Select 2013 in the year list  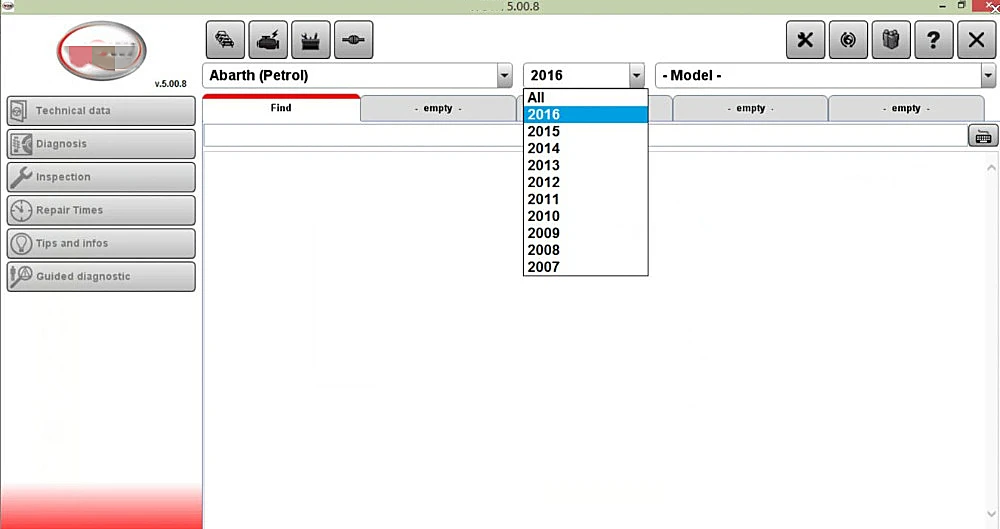click(x=585, y=165)
